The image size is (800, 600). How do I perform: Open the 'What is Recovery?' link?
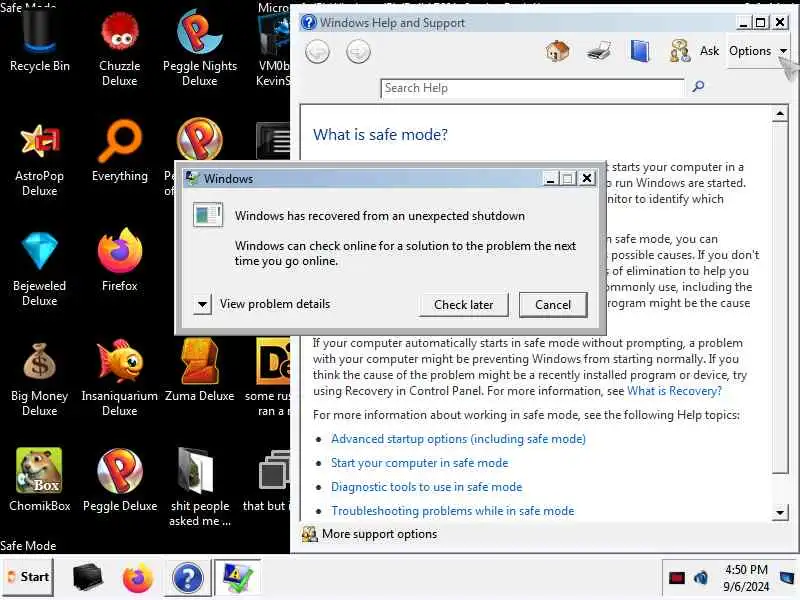coord(674,391)
